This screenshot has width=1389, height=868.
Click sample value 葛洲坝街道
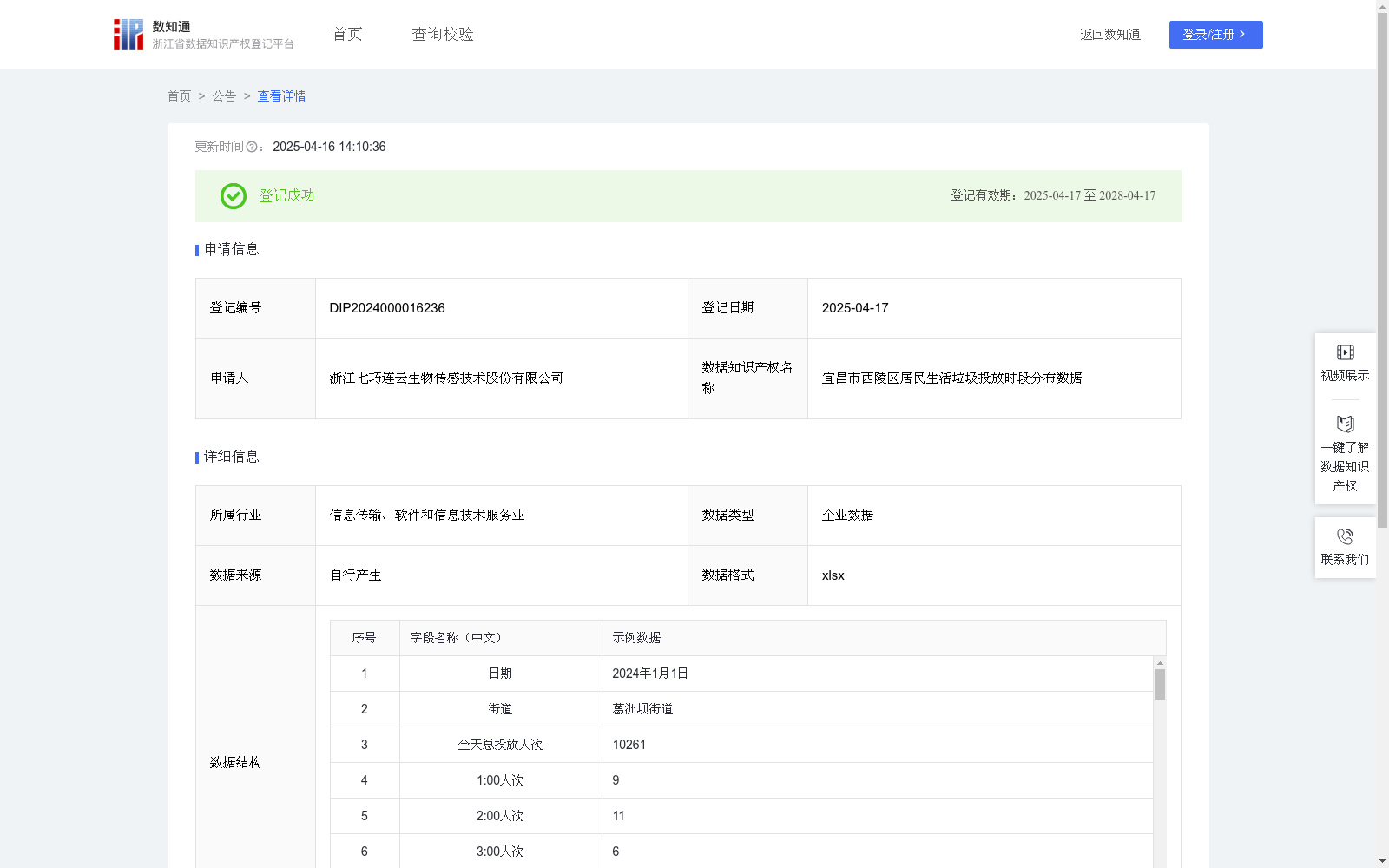pos(642,709)
